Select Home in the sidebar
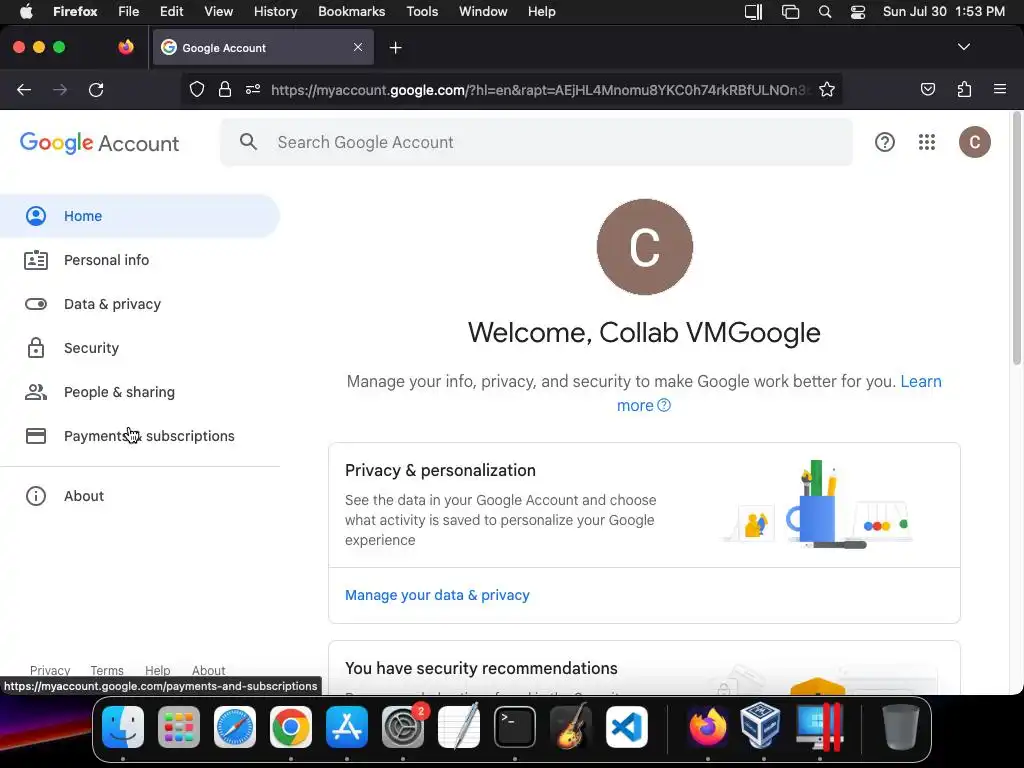The width and height of the screenshot is (1024, 768). coord(140,216)
